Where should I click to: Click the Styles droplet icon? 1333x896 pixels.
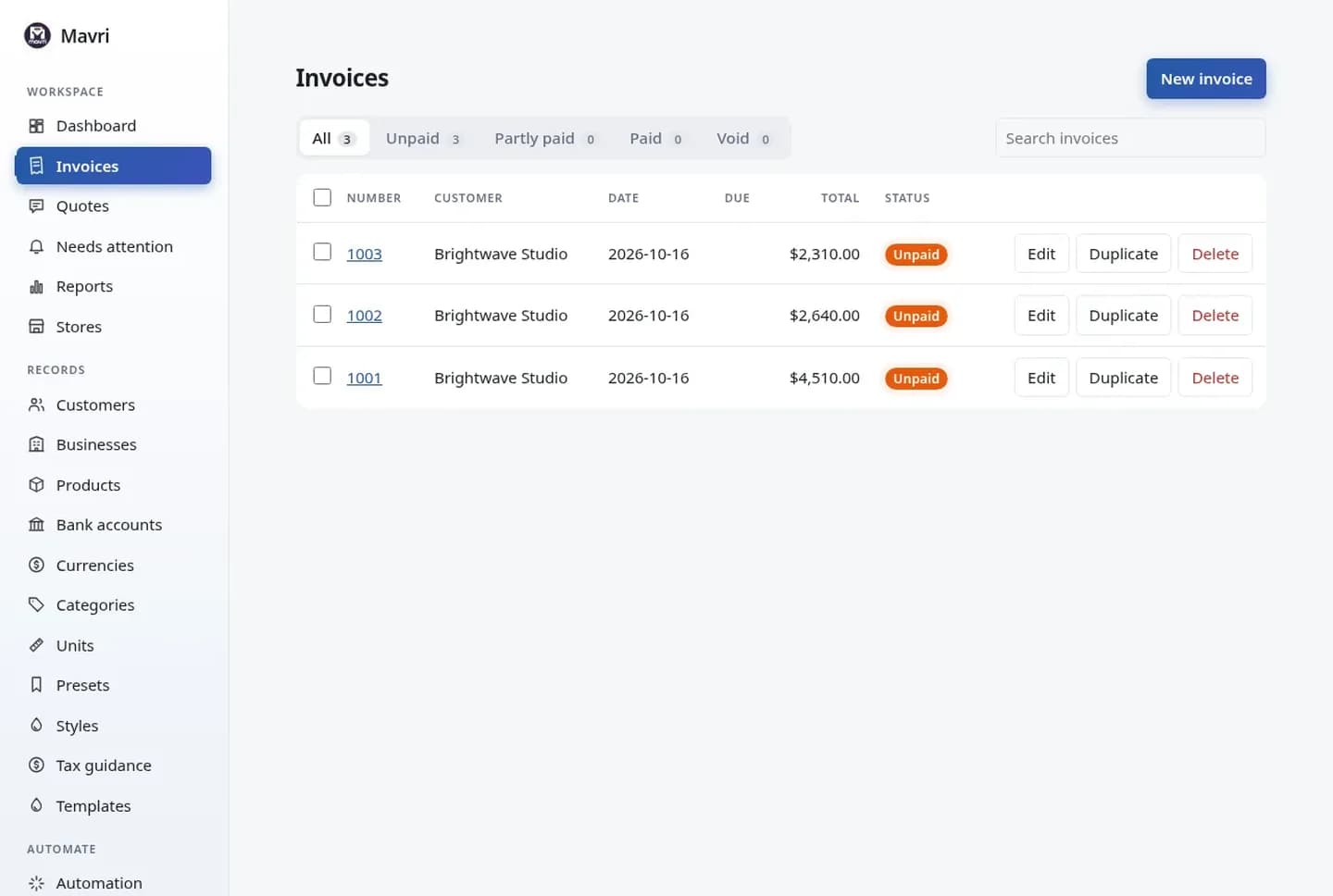pos(36,726)
